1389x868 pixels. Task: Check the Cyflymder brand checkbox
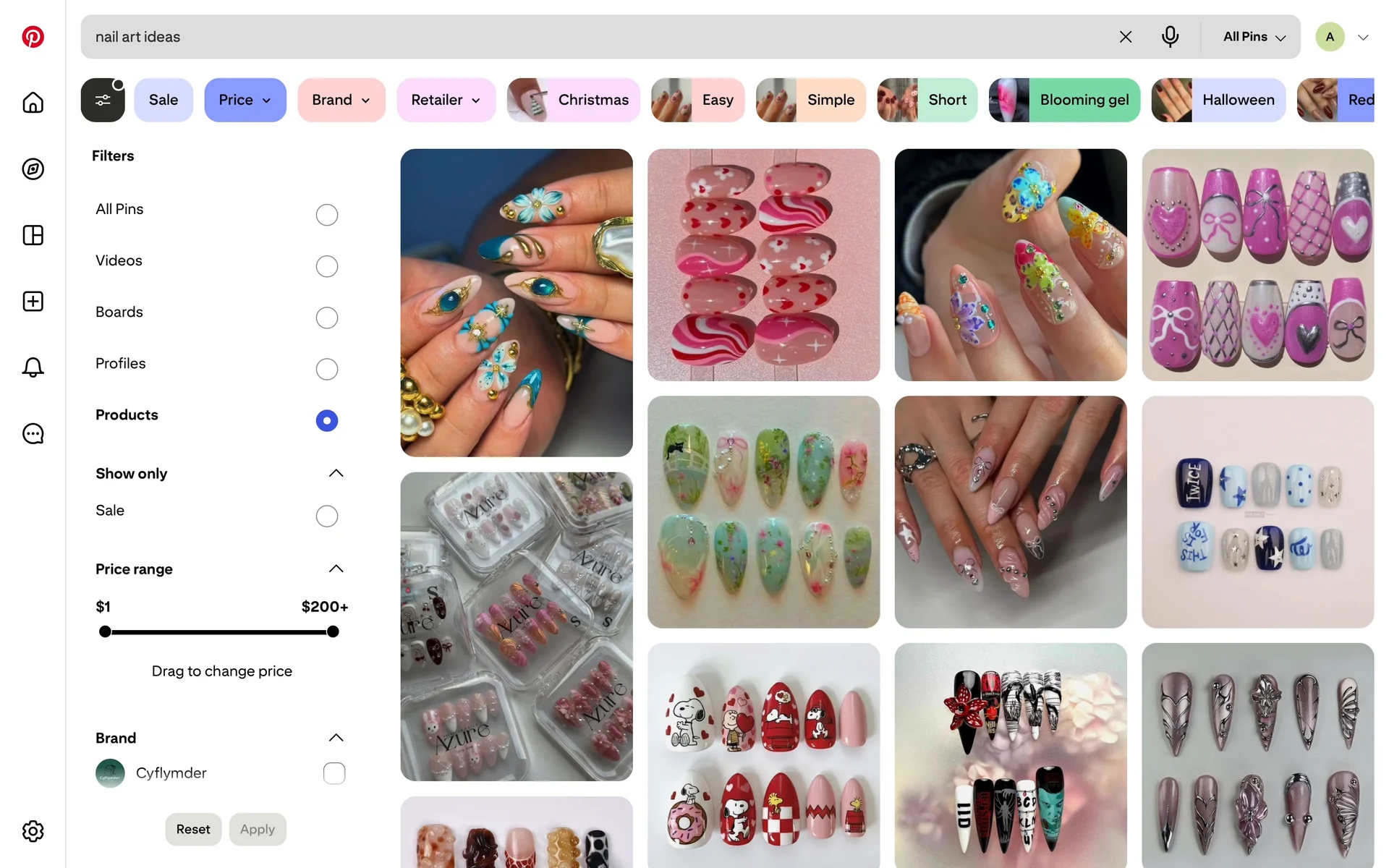[334, 773]
